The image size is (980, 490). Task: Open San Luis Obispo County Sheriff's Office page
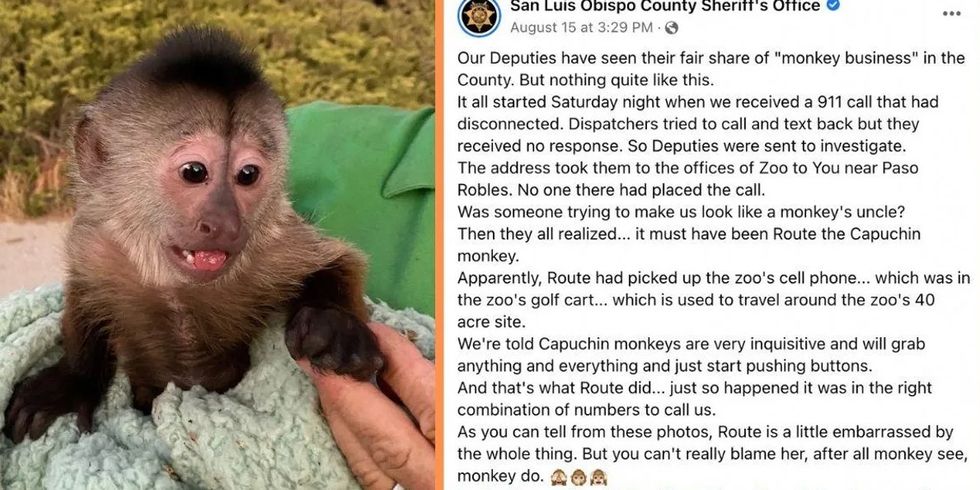point(665,6)
